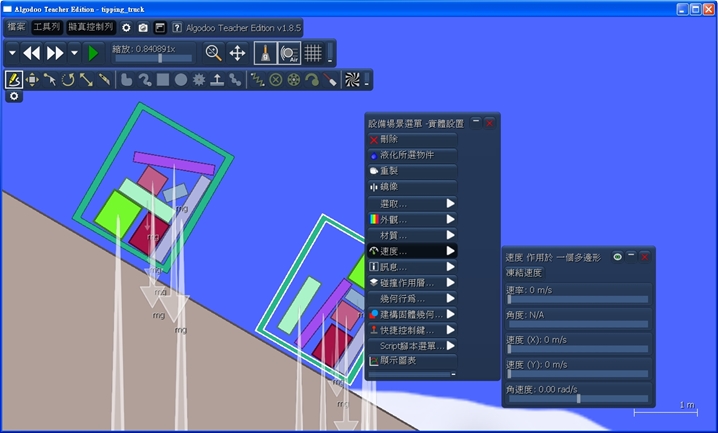This screenshot has width=718, height=433.
Task: Select the Circle shape tool
Action: [180, 79]
